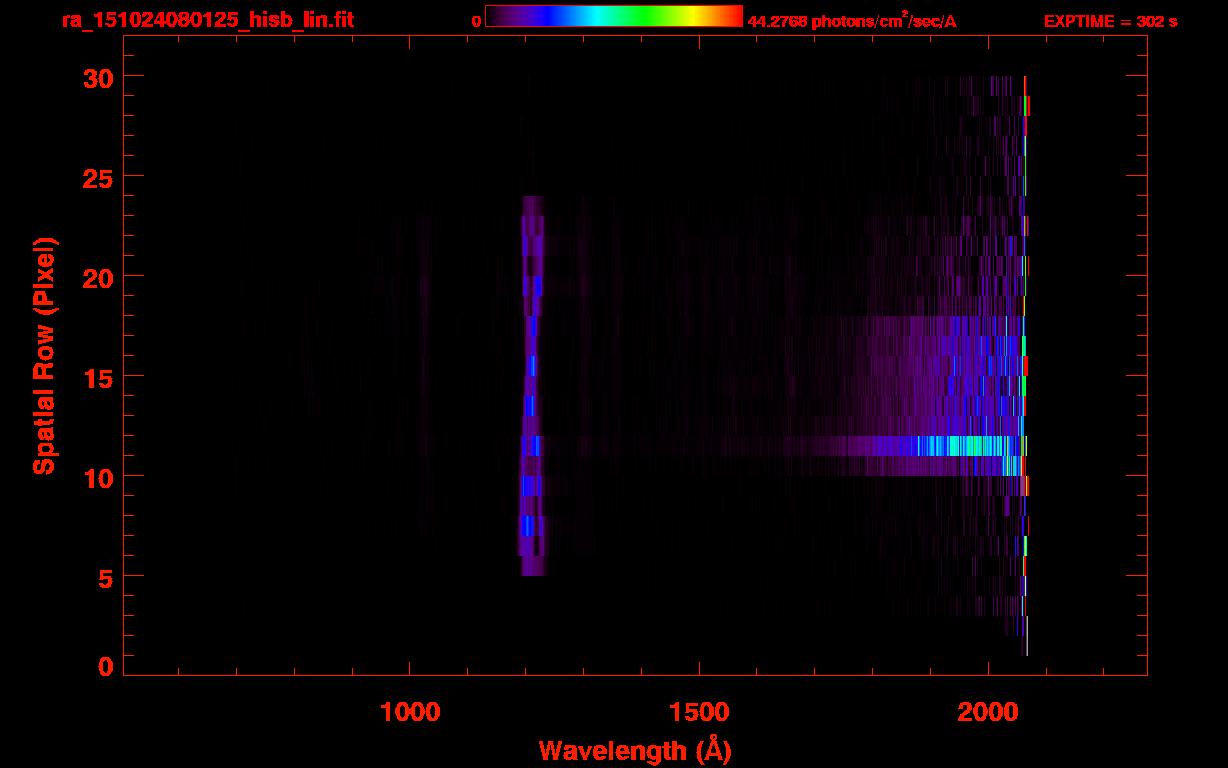Click the 44.2768 photons/cm²/sec/A label

pyautogui.click(x=852, y=20)
